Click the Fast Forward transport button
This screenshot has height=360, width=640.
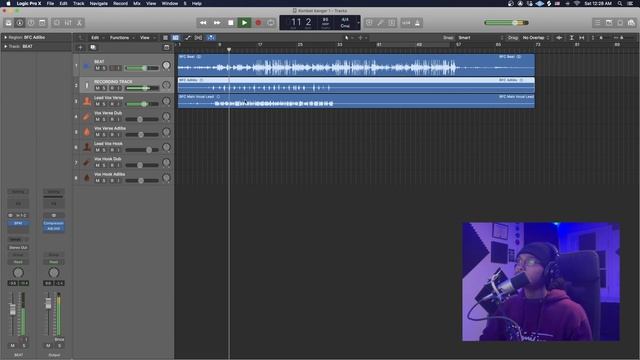(x=217, y=23)
